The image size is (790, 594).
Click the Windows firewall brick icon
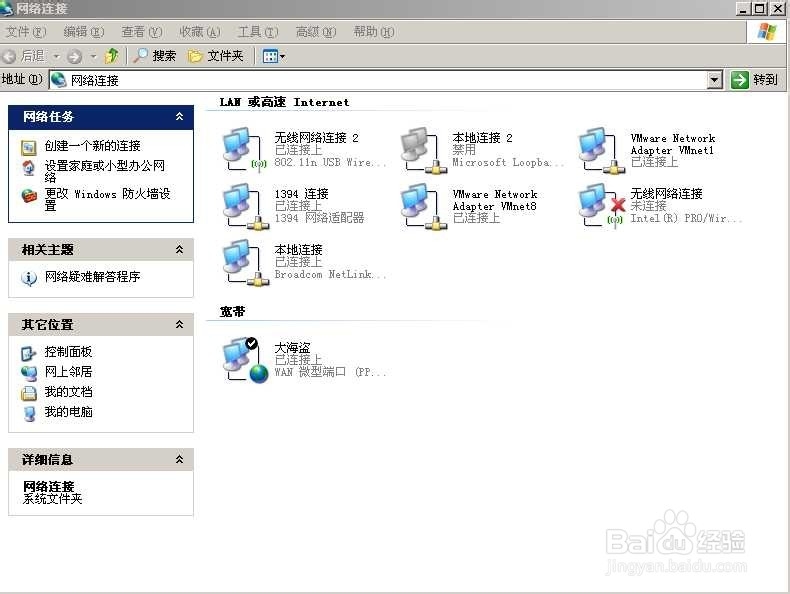pyautogui.click(x=29, y=195)
